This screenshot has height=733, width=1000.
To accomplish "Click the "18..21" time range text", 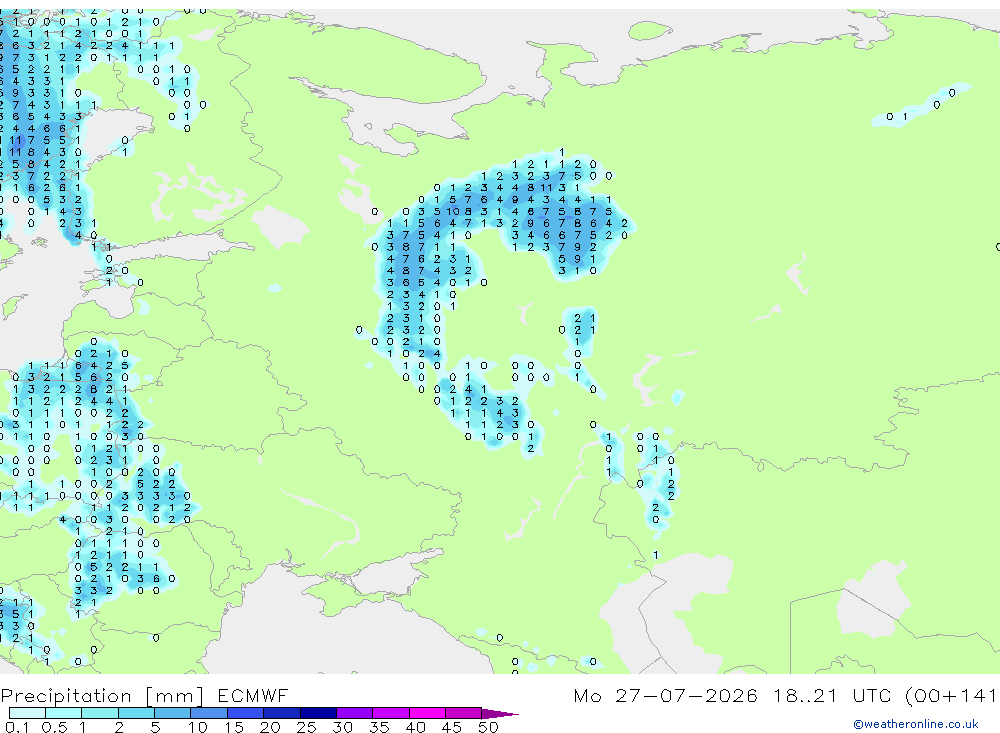I will point(805,695).
